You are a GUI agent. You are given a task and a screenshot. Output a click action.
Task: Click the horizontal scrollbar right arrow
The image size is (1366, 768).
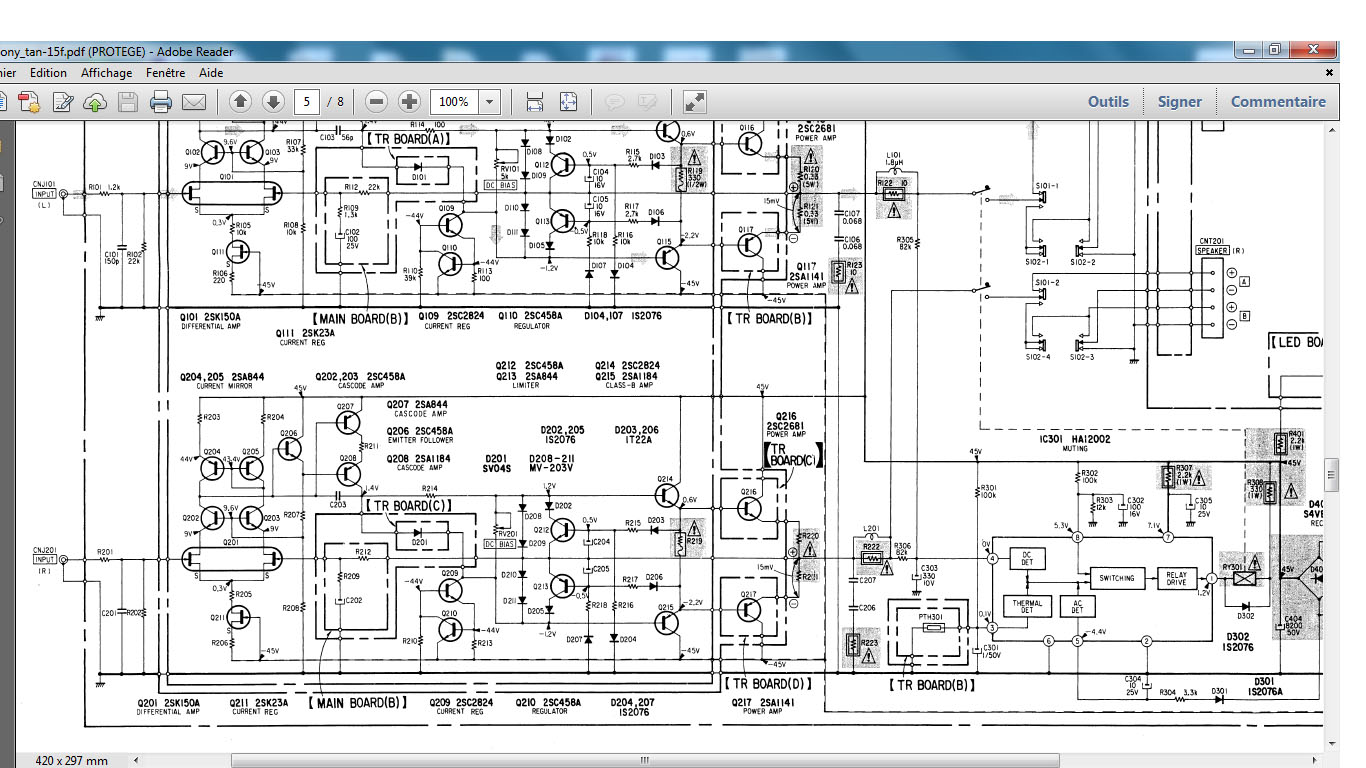click(x=1314, y=760)
